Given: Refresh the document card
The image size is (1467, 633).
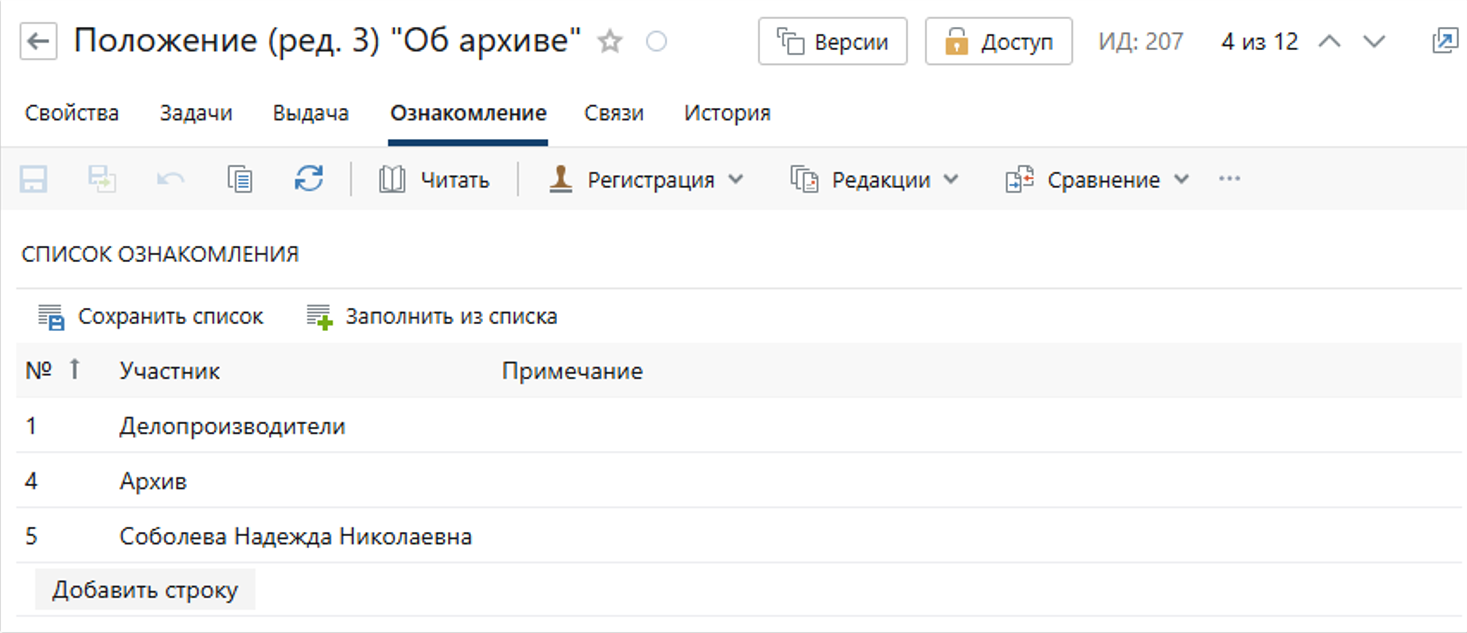Looking at the screenshot, I should click(309, 180).
